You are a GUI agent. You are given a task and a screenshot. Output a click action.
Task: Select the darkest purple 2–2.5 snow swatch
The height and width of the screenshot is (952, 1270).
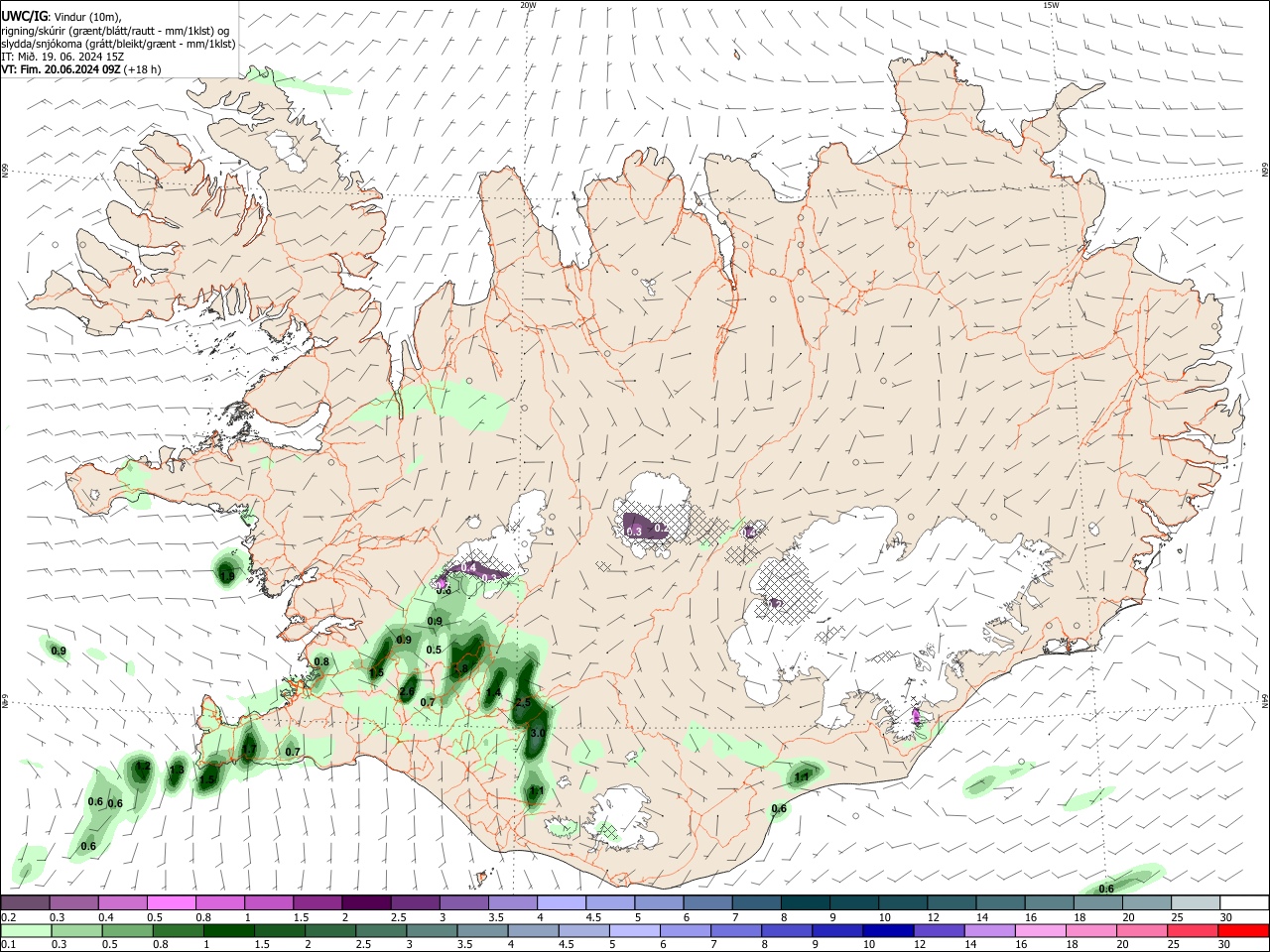365,903
